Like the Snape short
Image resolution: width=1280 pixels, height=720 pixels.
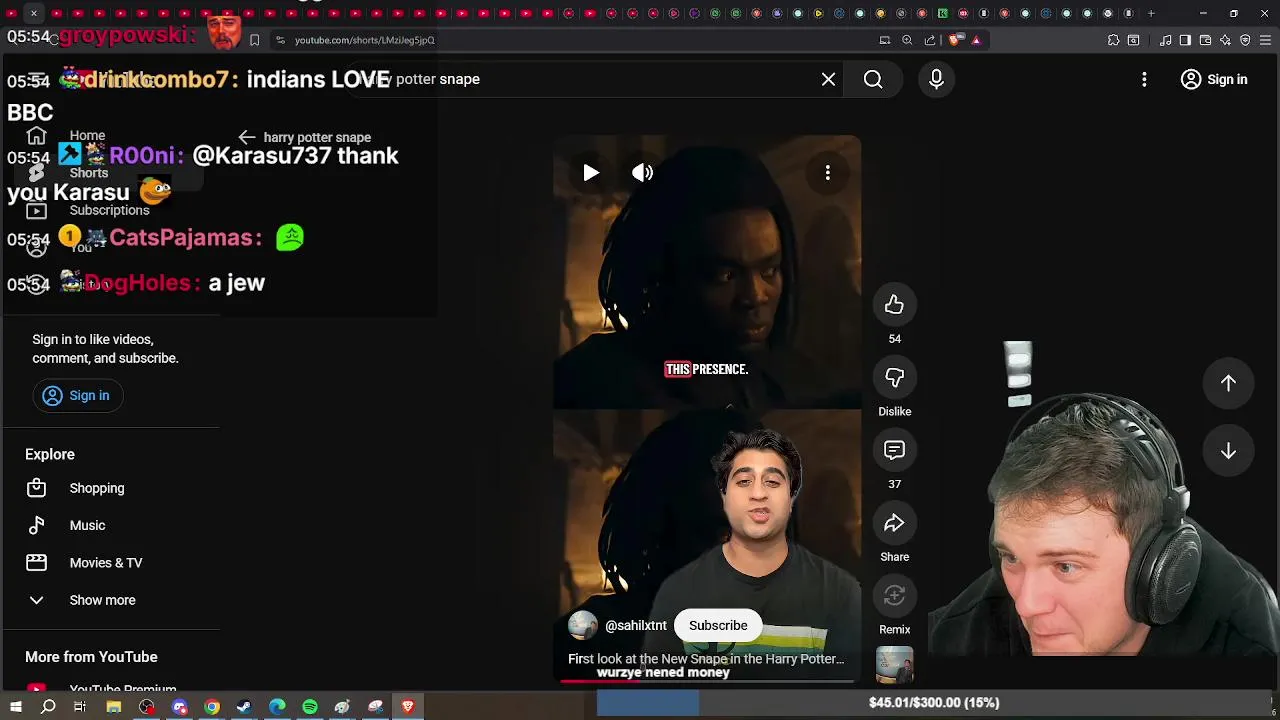(x=894, y=305)
